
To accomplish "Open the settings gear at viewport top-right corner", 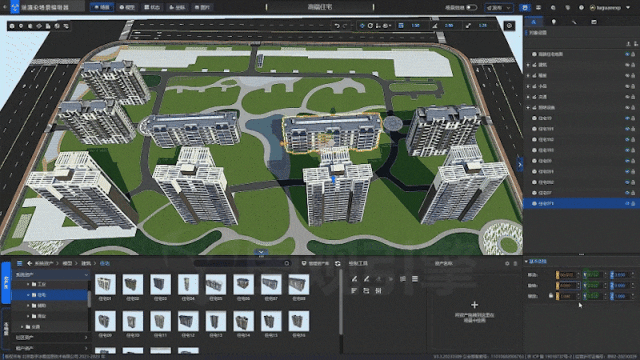I will click(x=509, y=26).
